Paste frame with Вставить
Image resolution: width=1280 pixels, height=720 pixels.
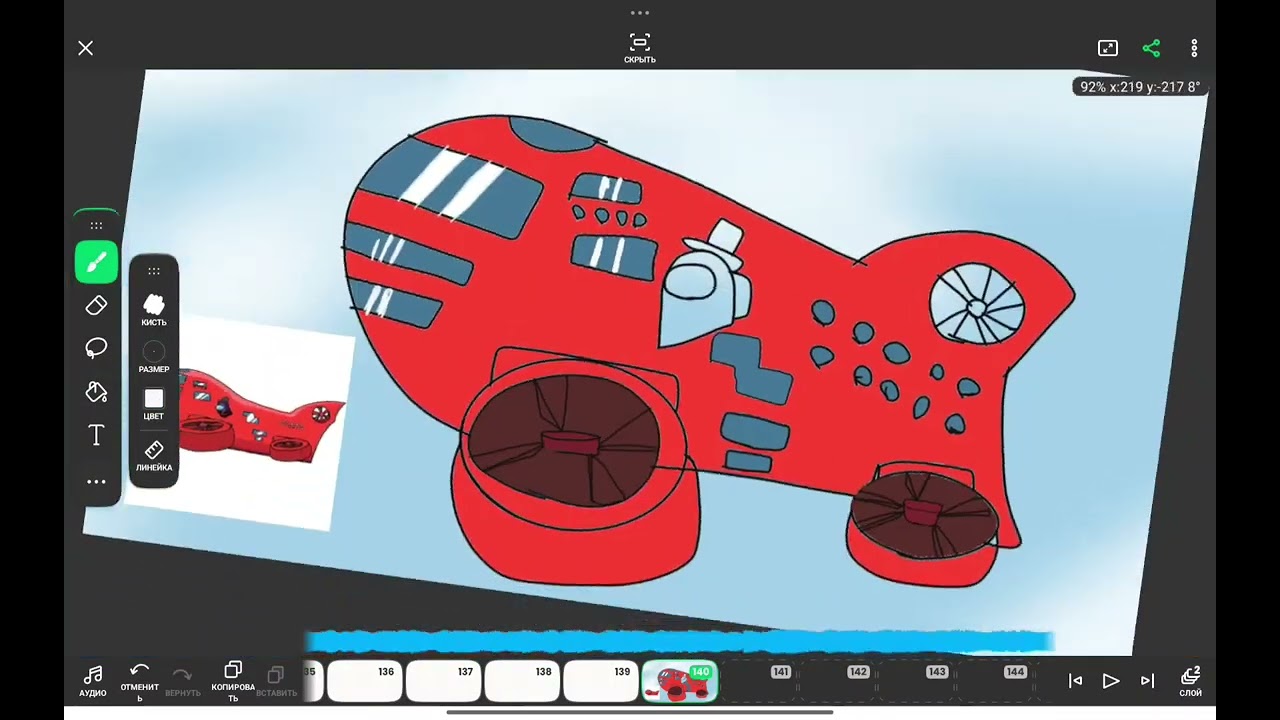tap(276, 681)
